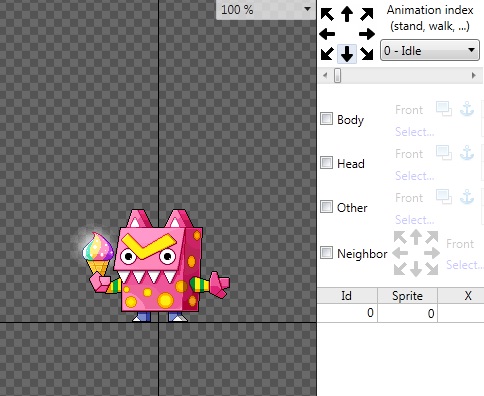Viewport: 484px width, 396px height.
Task: Click Other reference layer order icon
Action: [444, 197]
